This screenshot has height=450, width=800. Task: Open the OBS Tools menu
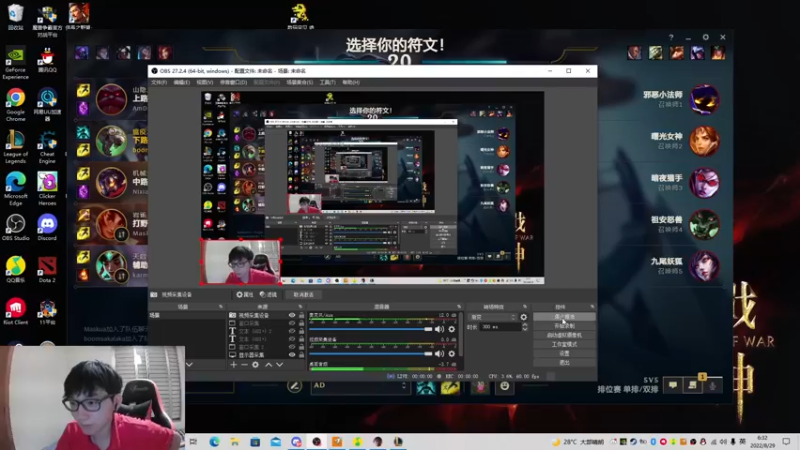(328, 82)
